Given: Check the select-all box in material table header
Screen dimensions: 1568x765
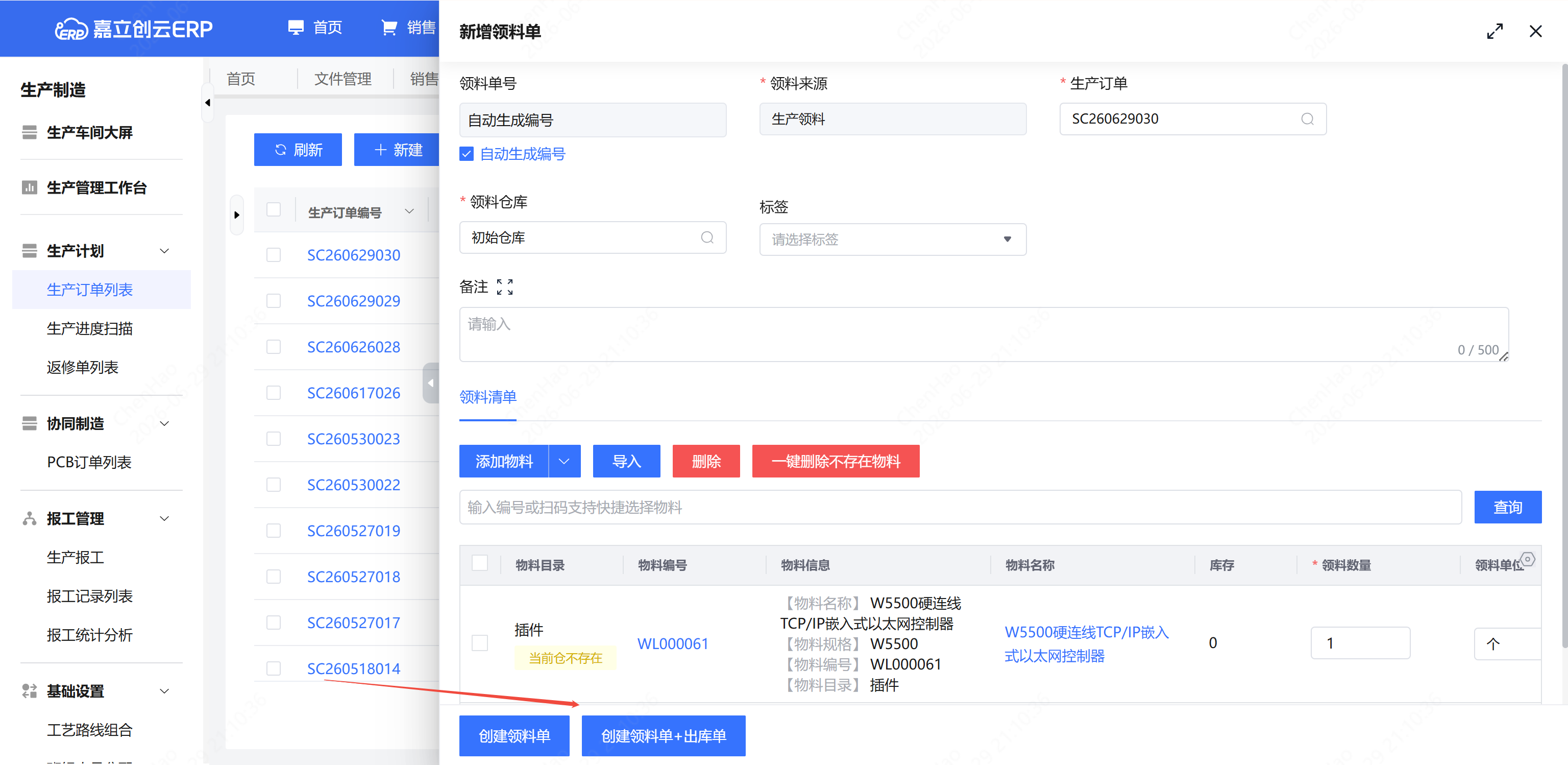Looking at the screenshot, I should [x=480, y=563].
